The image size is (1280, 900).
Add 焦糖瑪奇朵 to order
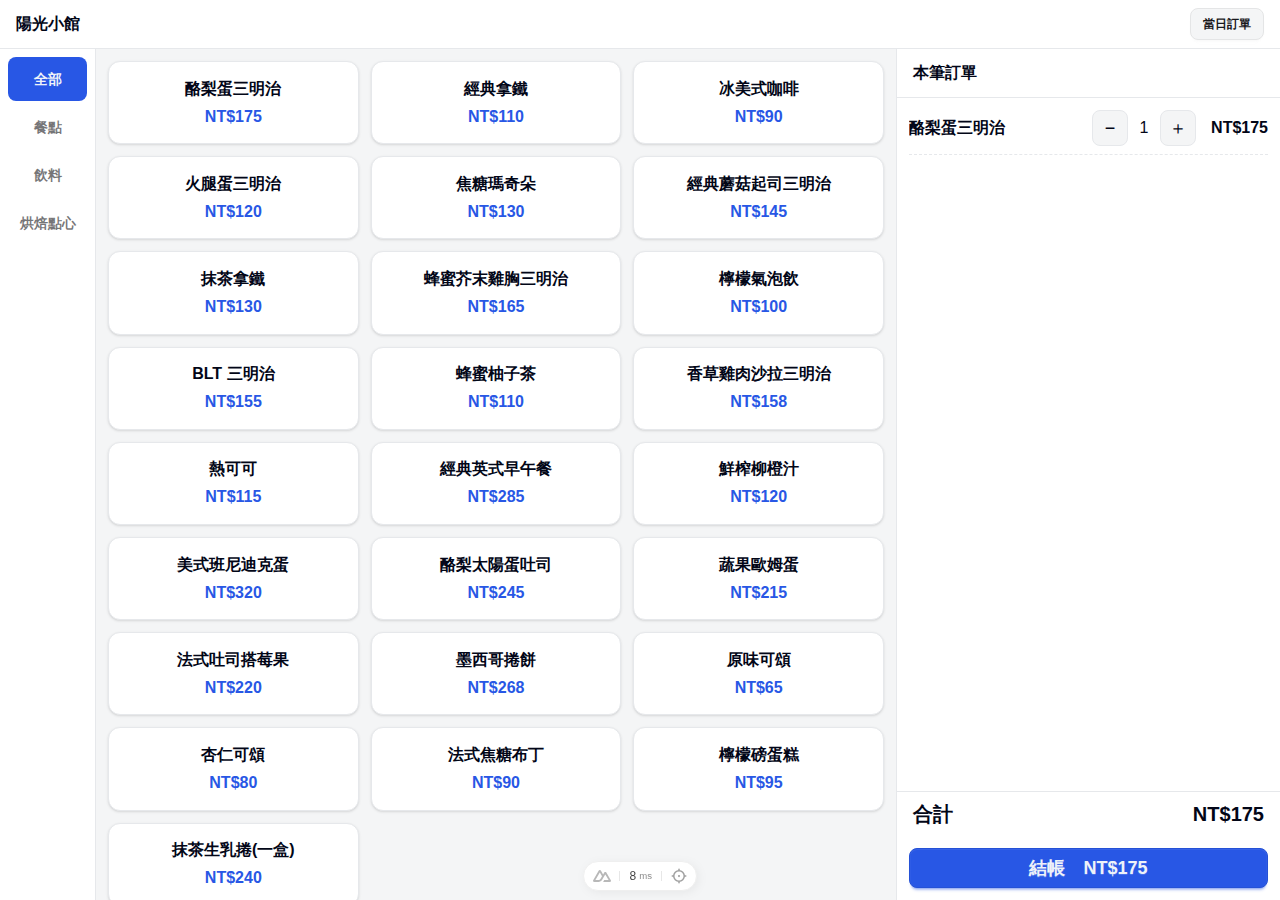[496, 198]
